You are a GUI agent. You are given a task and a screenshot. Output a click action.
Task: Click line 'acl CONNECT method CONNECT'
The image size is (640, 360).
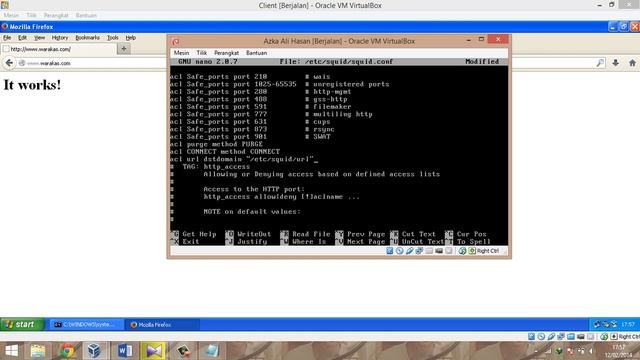pos(225,151)
